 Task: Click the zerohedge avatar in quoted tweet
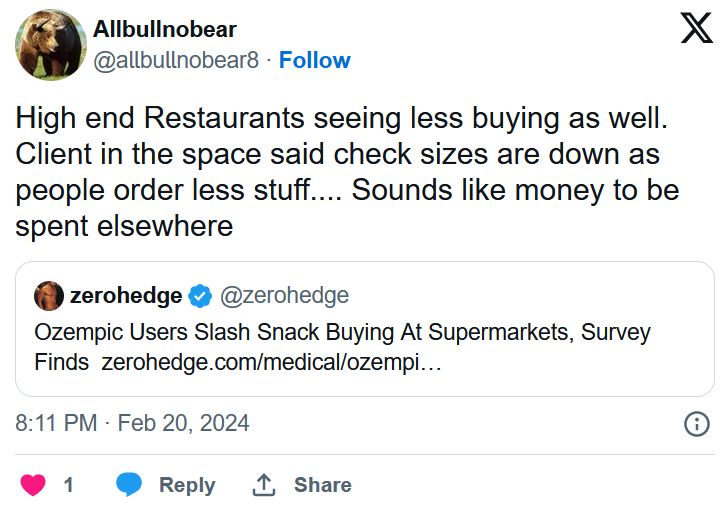coord(48,296)
